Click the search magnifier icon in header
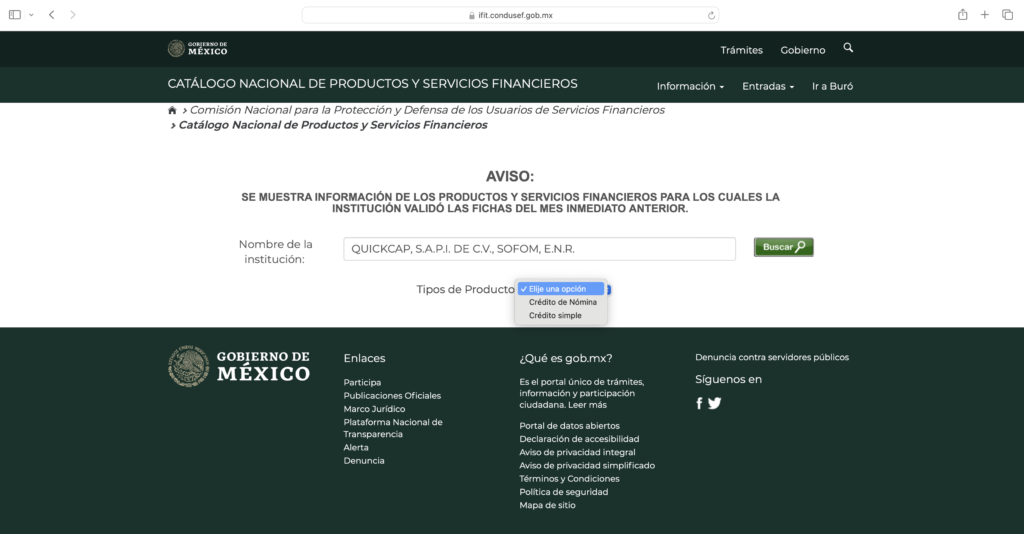This screenshot has width=1024, height=534. coord(848,48)
